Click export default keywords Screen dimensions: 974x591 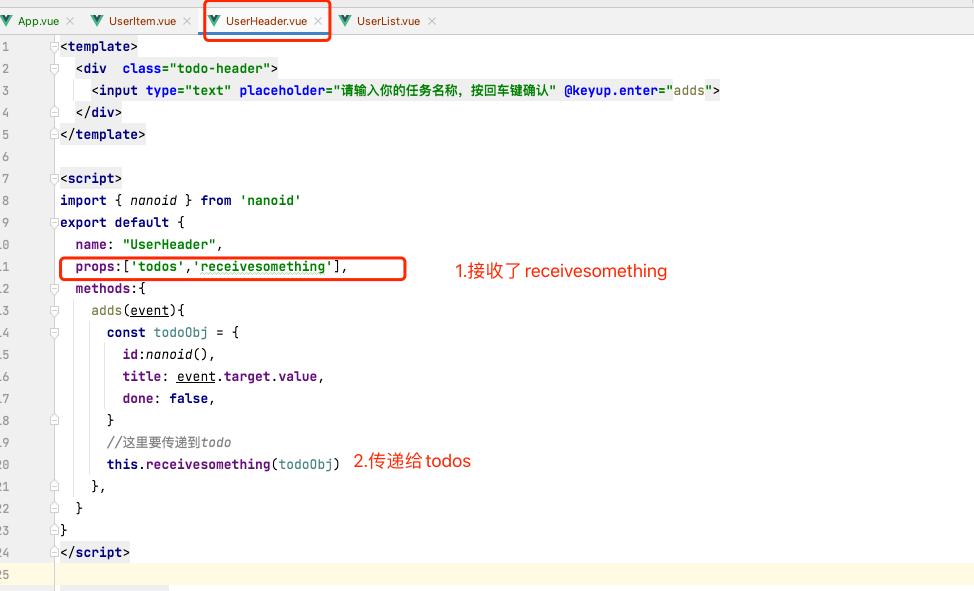tap(114, 222)
